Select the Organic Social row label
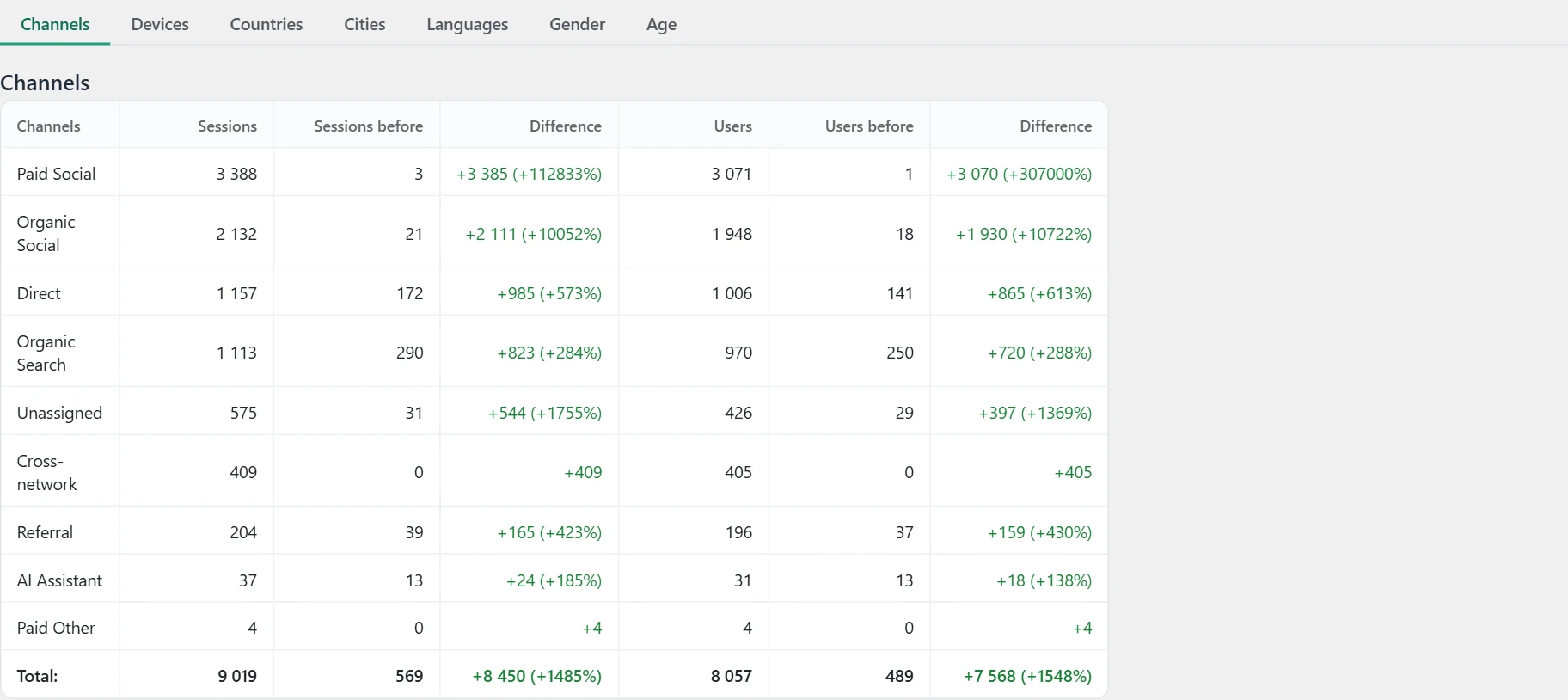 point(46,233)
